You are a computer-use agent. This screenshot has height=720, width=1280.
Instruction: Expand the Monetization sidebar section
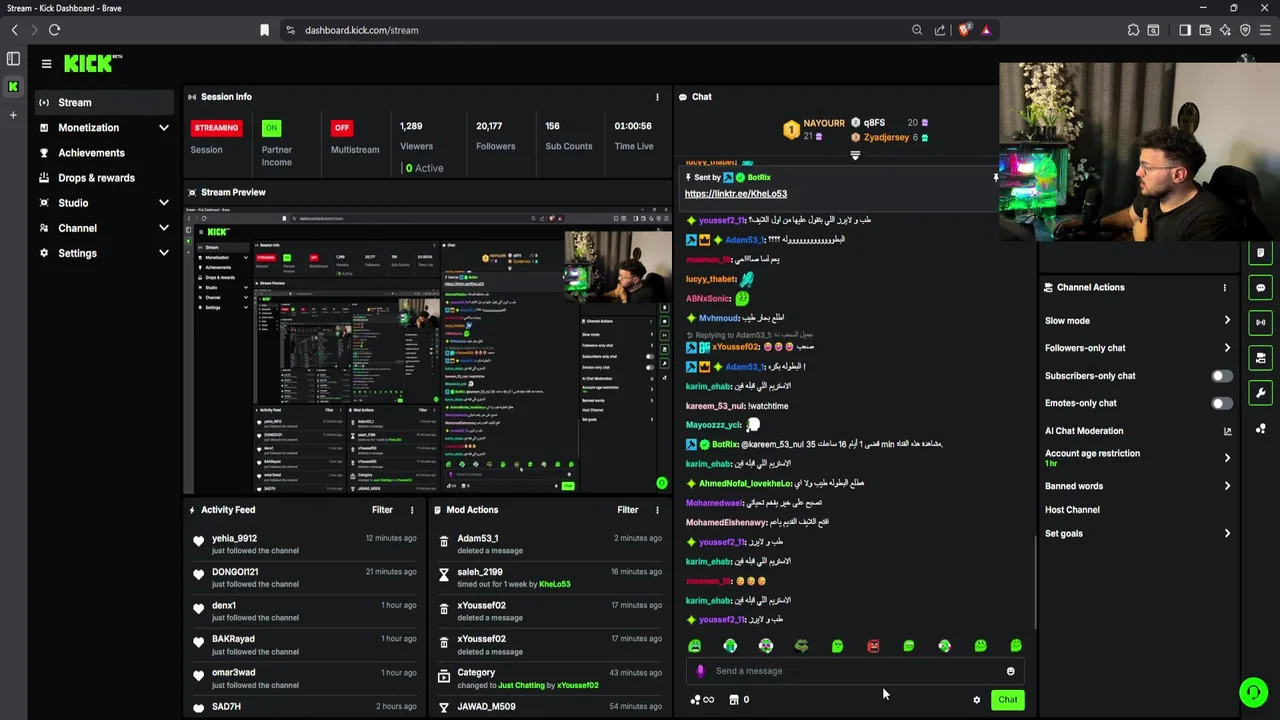pyautogui.click(x=163, y=128)
